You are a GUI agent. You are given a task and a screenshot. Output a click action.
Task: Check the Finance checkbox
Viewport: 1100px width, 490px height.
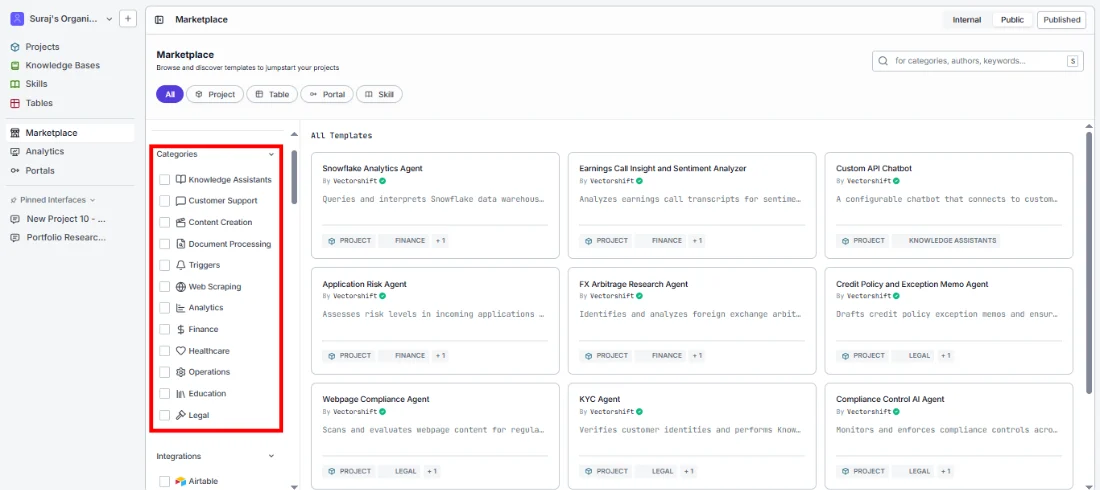pos(164,329)
